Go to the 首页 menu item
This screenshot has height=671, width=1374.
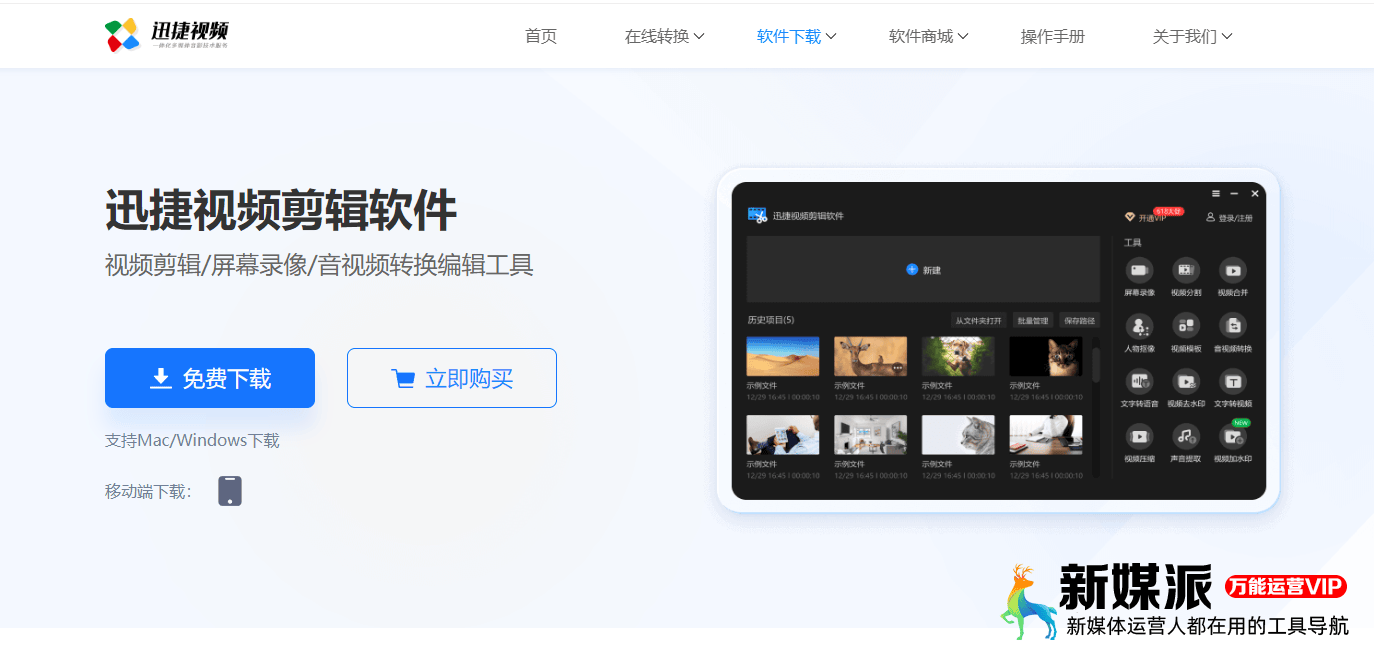click(539, 35)
